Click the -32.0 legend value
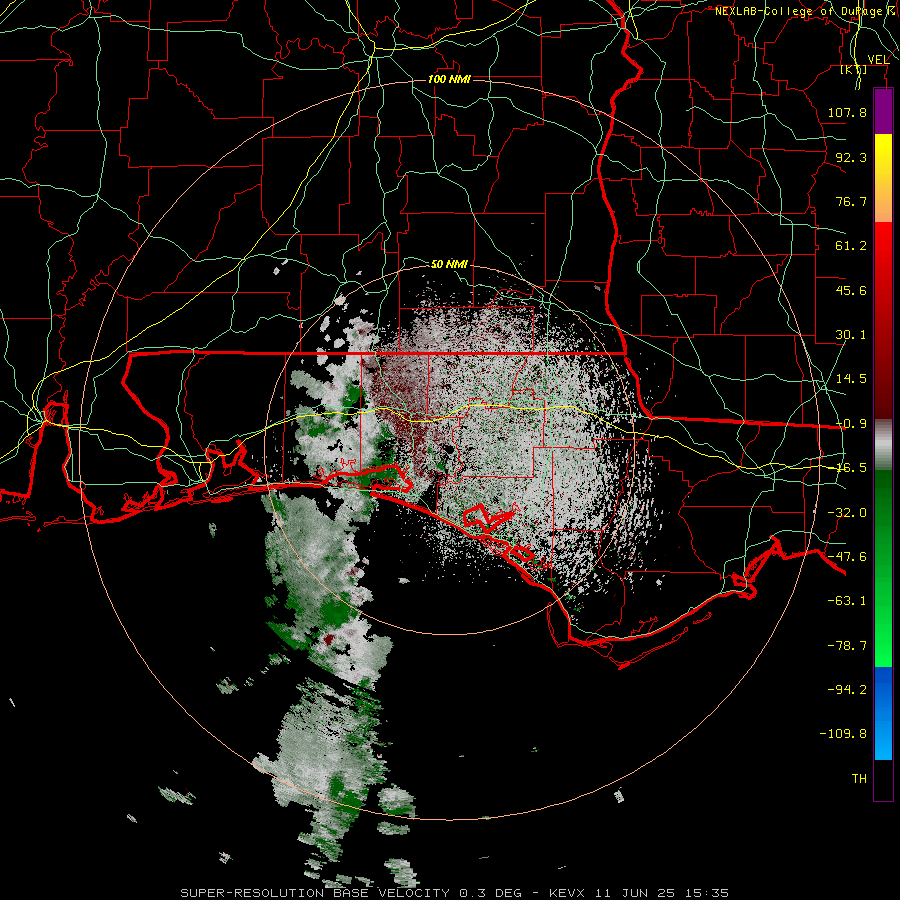Screen dimensions: 900x900 pos(847,513)
